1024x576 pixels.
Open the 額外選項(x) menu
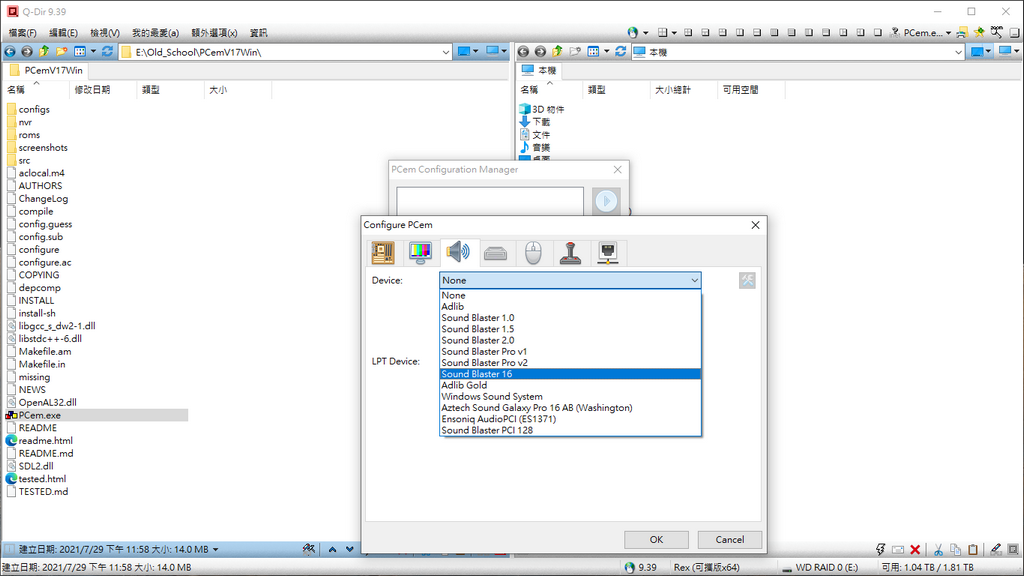coord(214,33)
